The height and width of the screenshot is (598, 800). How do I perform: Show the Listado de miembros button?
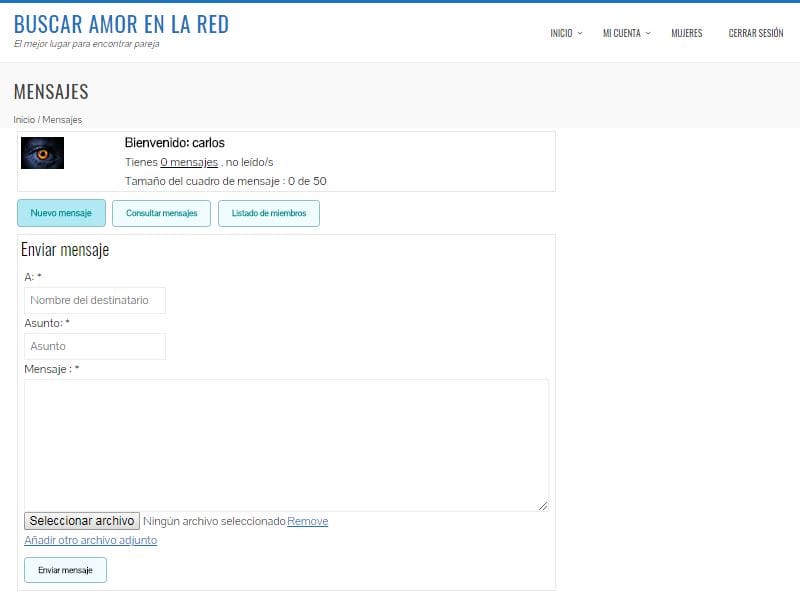pos(268,213)
